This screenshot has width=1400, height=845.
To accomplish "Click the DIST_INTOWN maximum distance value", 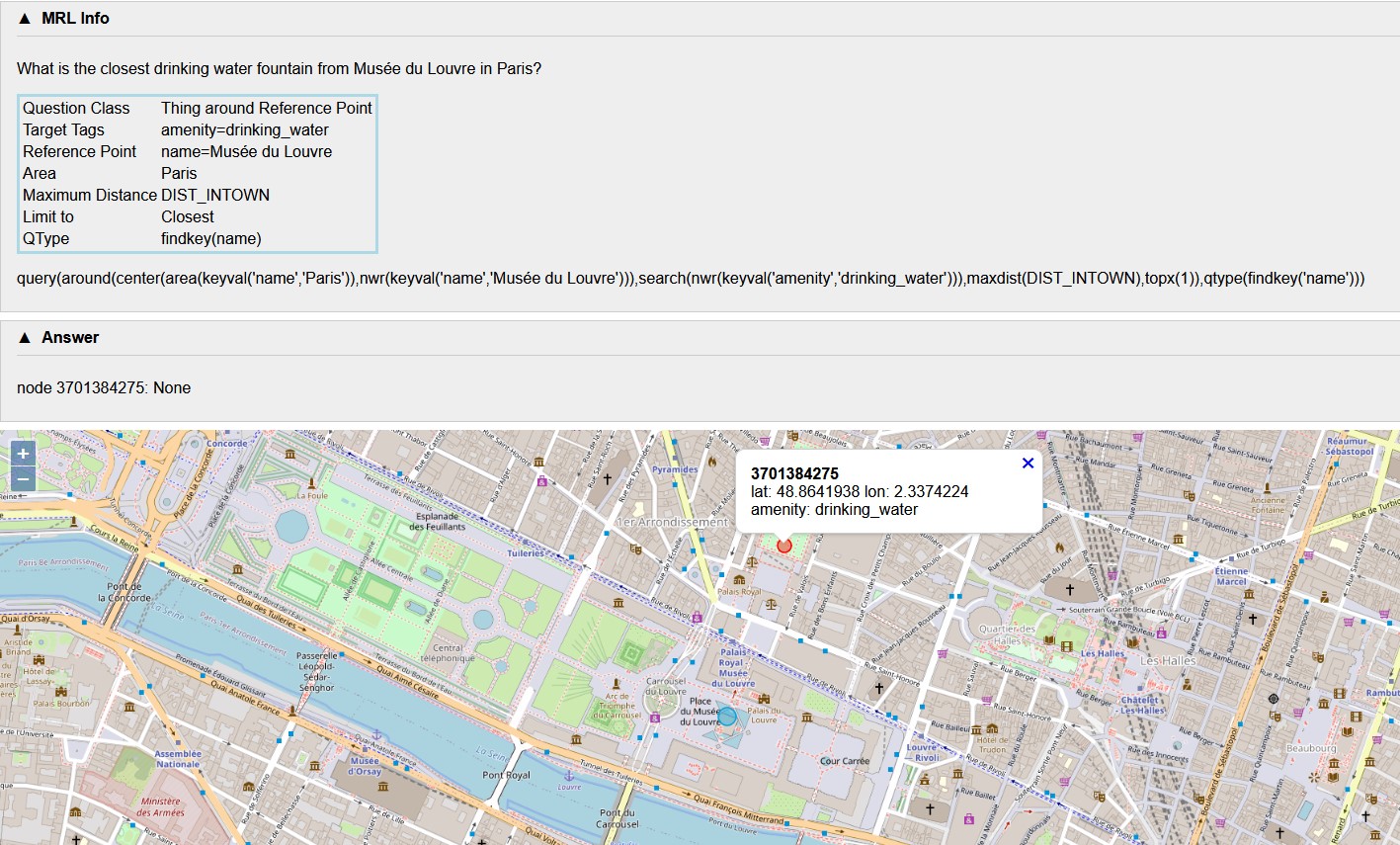I will 215,195.
